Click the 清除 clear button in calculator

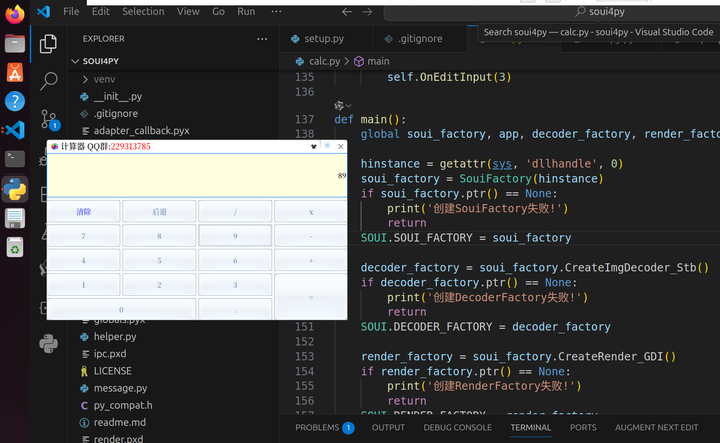click(84, 212)
